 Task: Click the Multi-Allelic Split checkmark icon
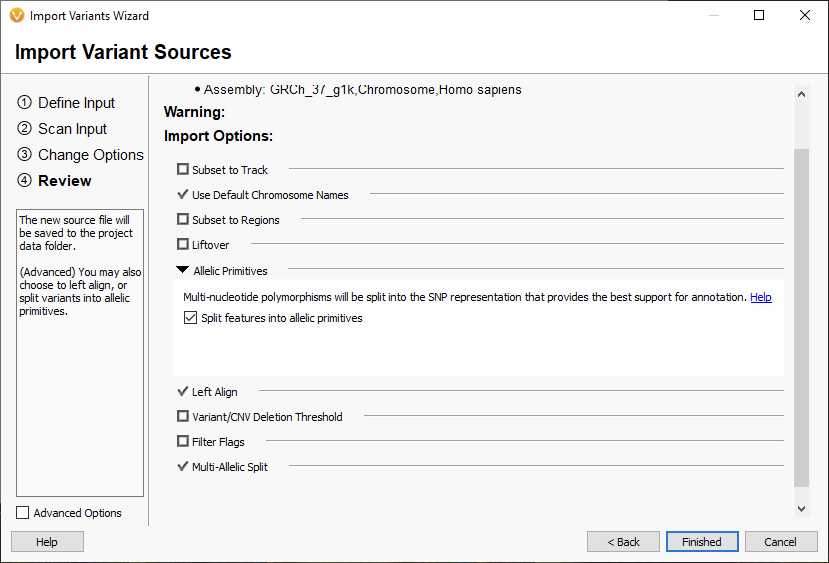point(183,466)
